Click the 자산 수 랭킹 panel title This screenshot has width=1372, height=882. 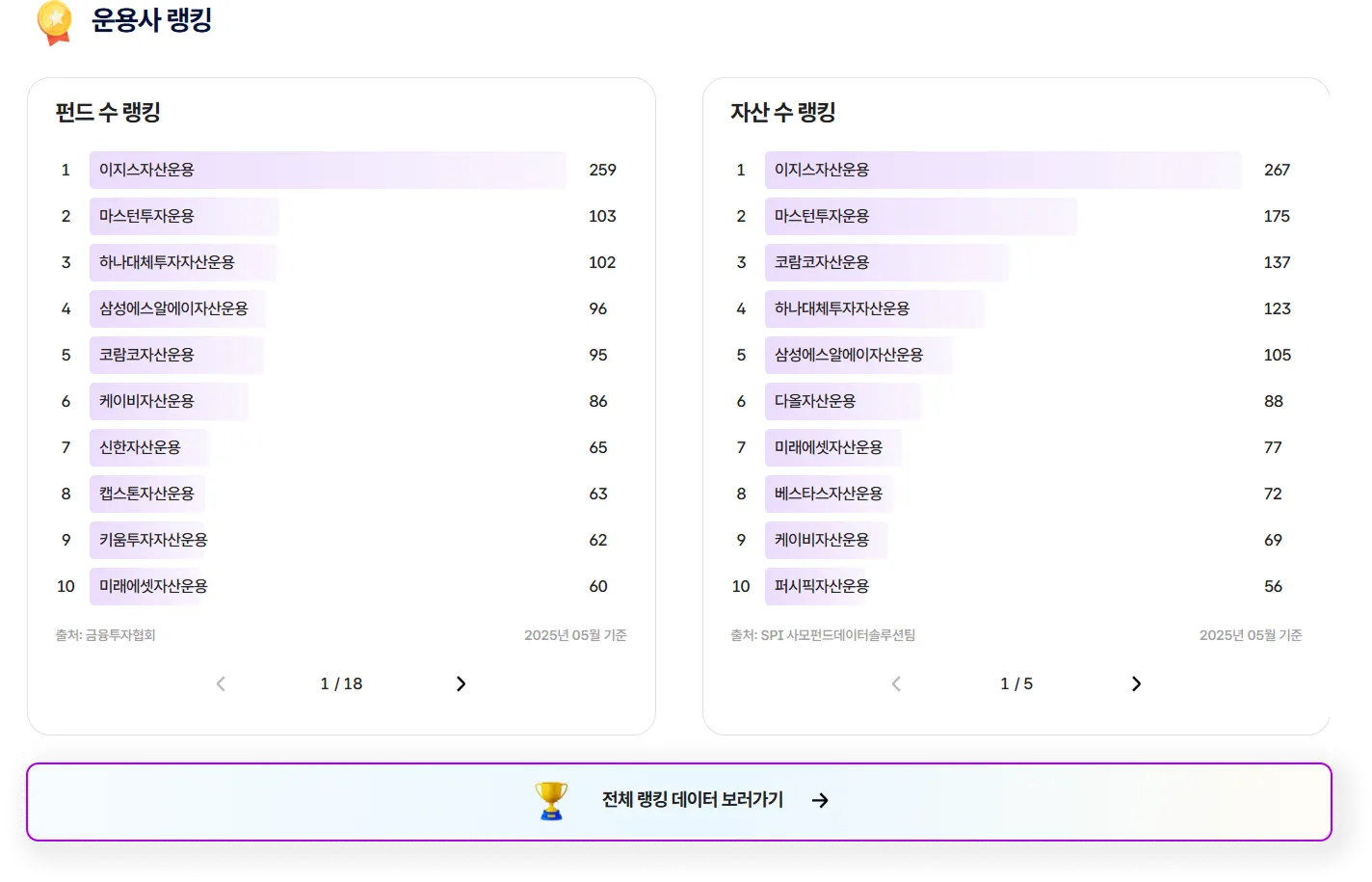[x=783, y=113]
